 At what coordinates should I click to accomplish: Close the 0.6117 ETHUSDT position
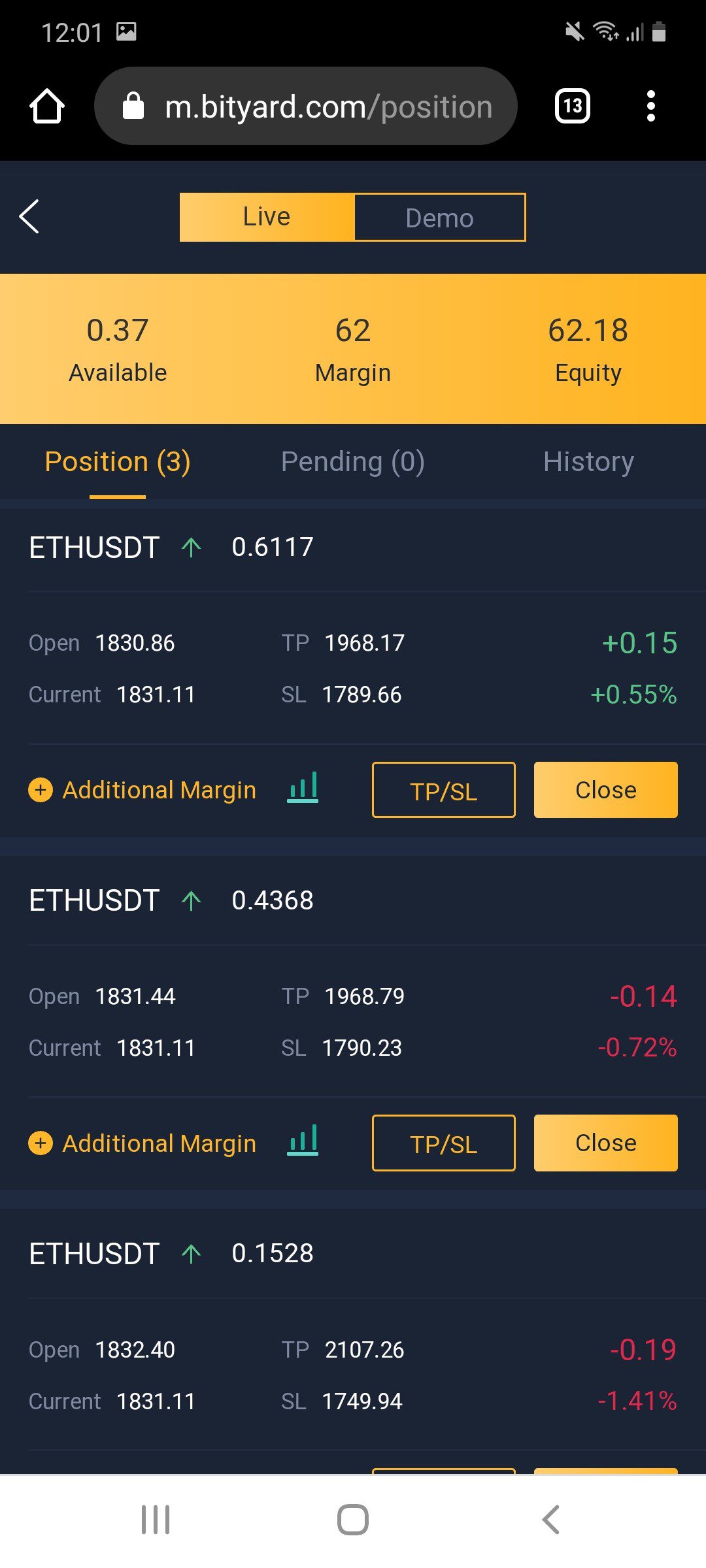click(x=605, y=790)
